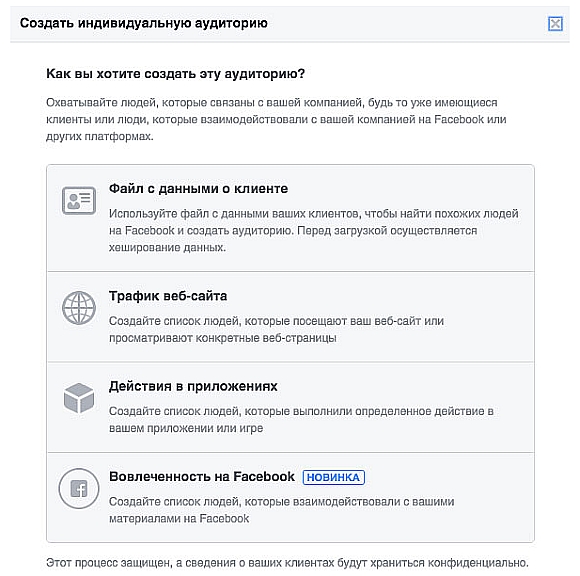Click the intro paragraph about reaching people
Viewport: 580px width, 576px height.
pyautogui.click(x=276, y=119)
